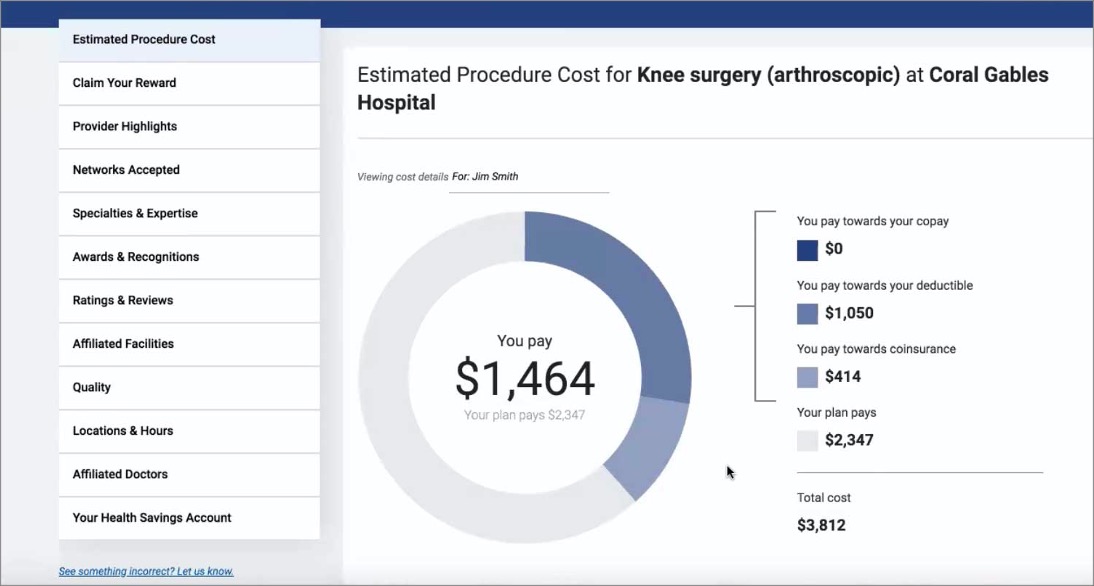This screenshot has width=1094, height=586.
Task: Open the Let us know feedback link
Action: click(145, 570)
